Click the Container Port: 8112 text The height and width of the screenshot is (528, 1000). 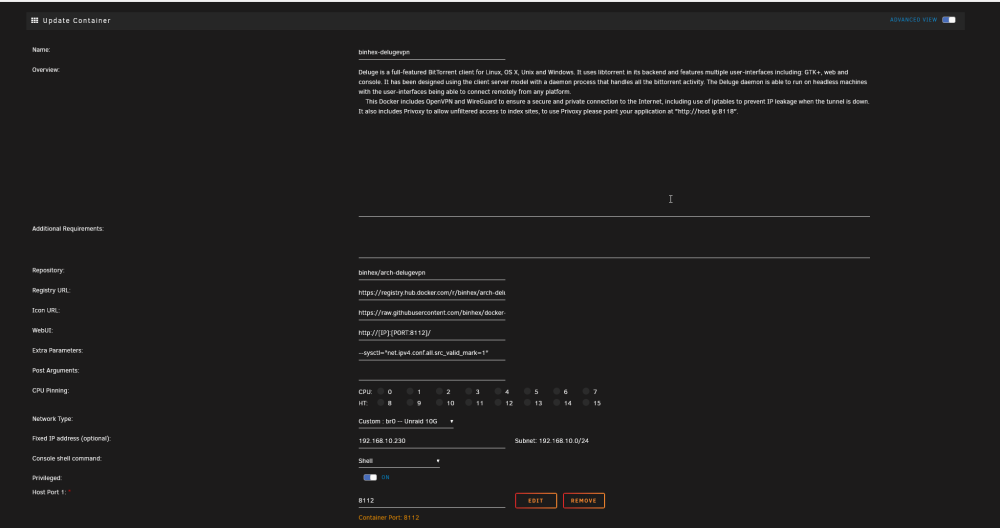[x=388, y=518]
